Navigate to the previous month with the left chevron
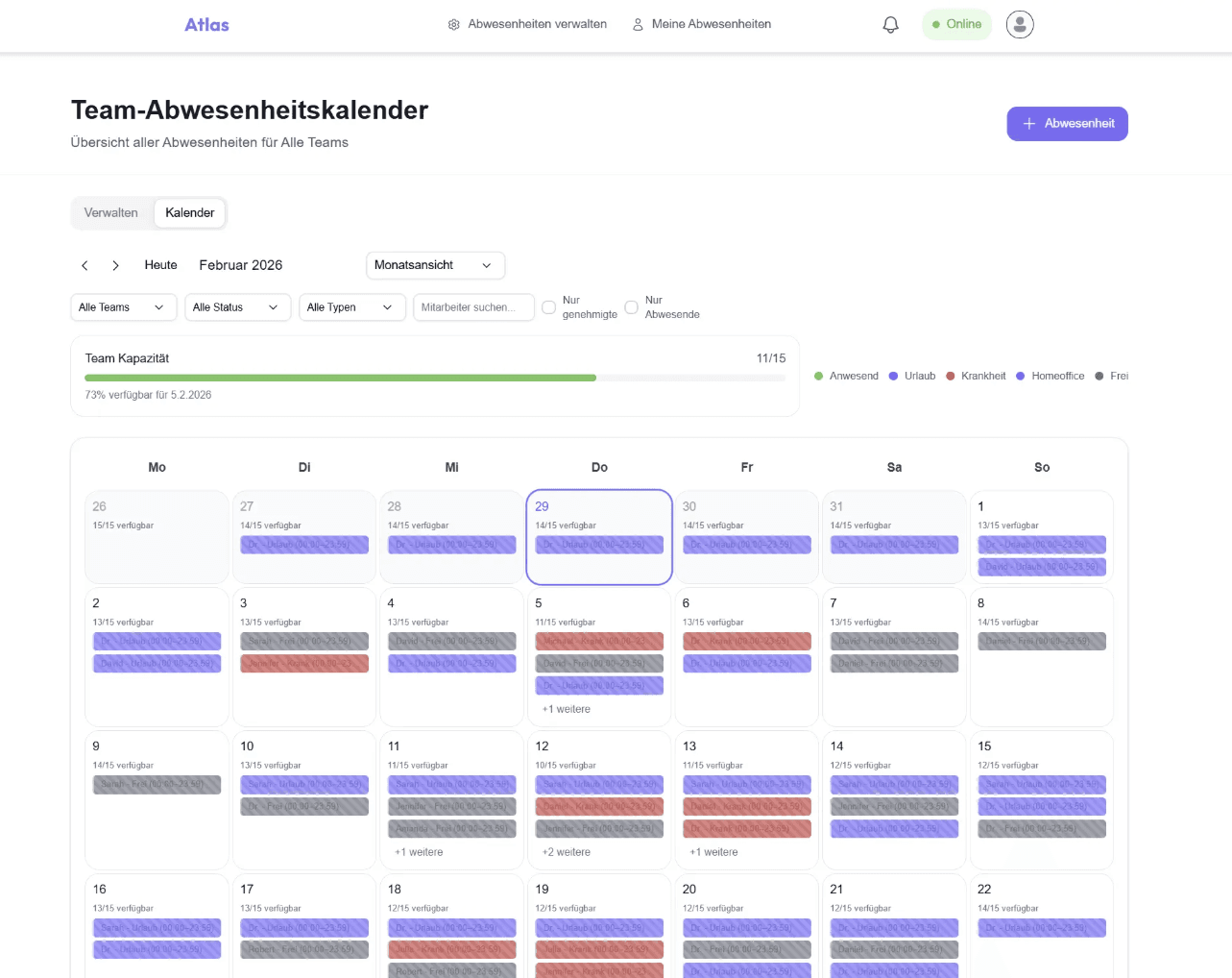Viewport: 1232px width, 978px height. tap(85, 265)
